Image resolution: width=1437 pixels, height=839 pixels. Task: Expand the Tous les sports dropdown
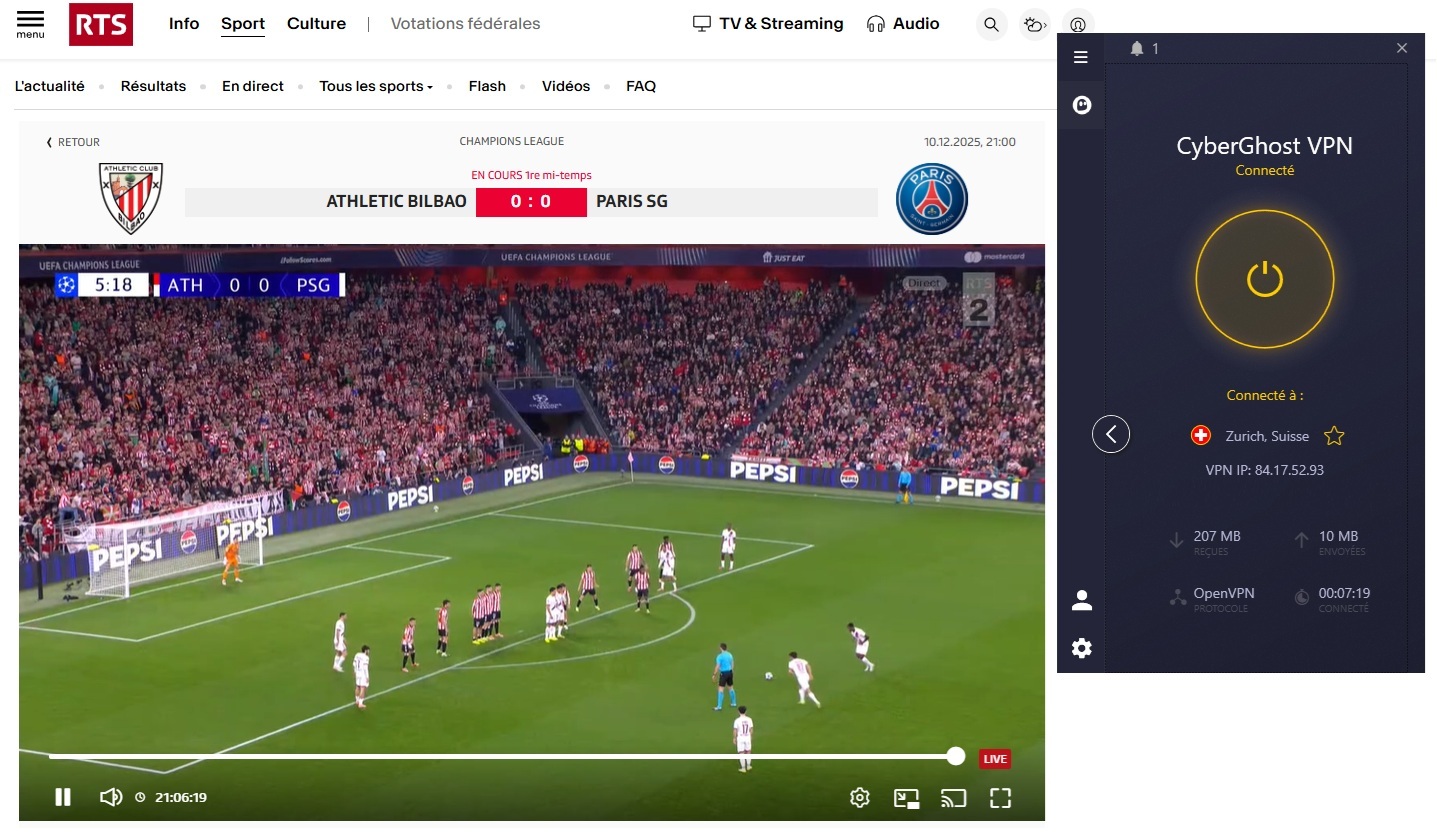point(375,86)
